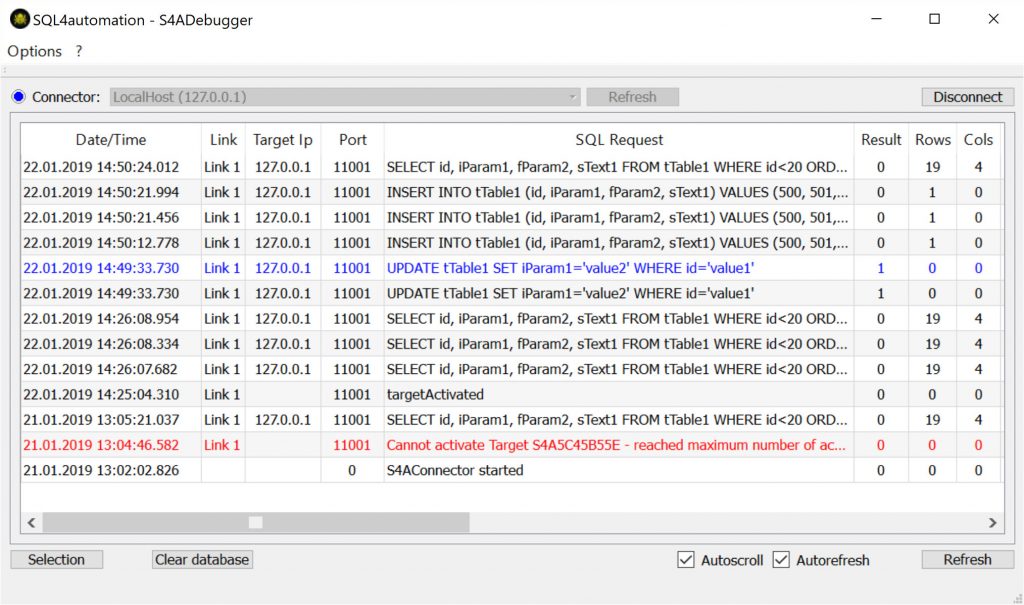This screenshot has height=605, width=1024.
Task: Uncheck the Autorefresh checkbox
Action: pyautogui.click(x=781, y=559)
